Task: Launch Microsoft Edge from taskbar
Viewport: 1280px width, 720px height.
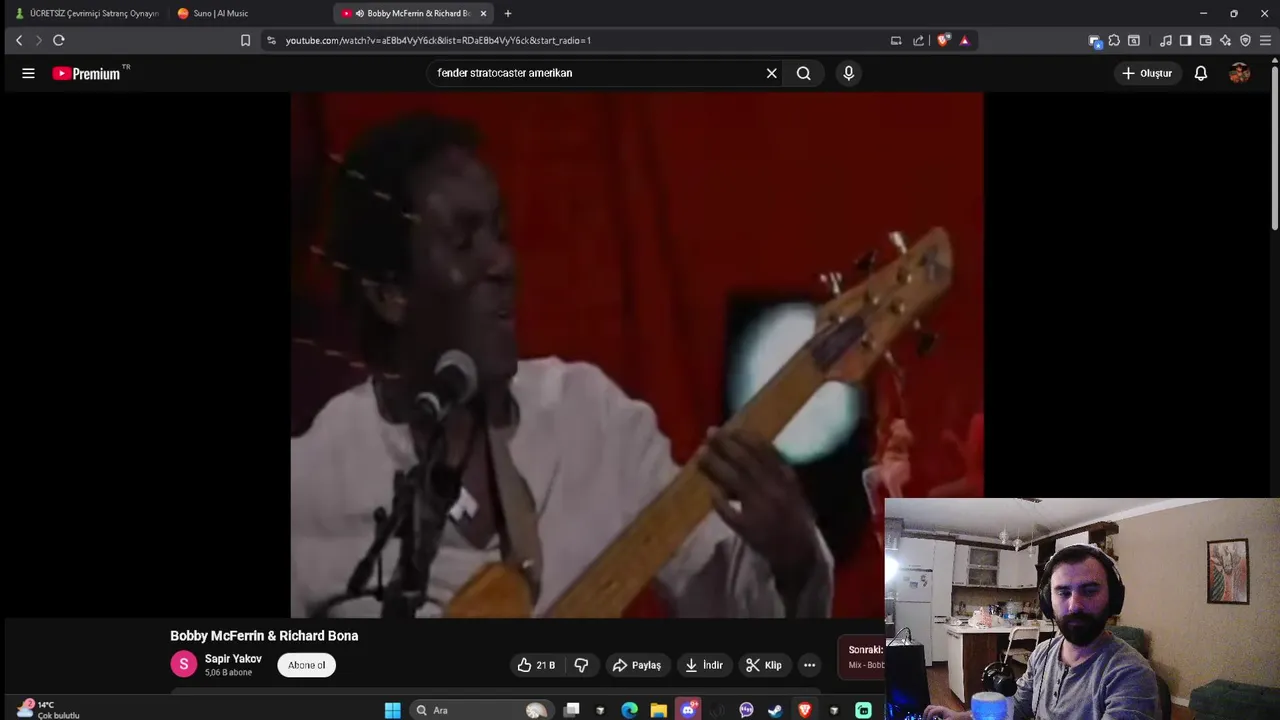Action: coord(629,710)
